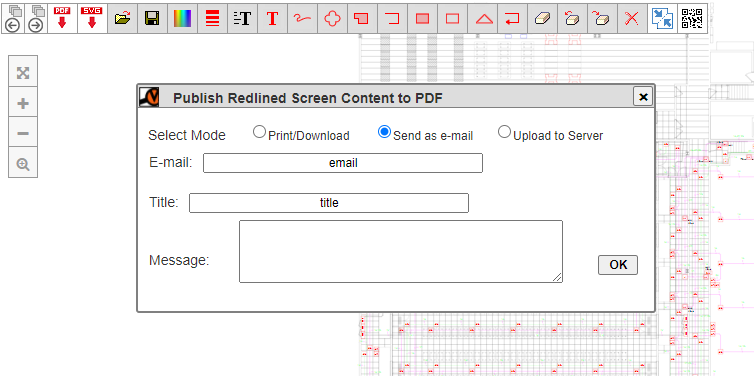Select Upload to Server mode
Image resolution: width=754 pixels, height=376 pixels.
pos(504,132)
